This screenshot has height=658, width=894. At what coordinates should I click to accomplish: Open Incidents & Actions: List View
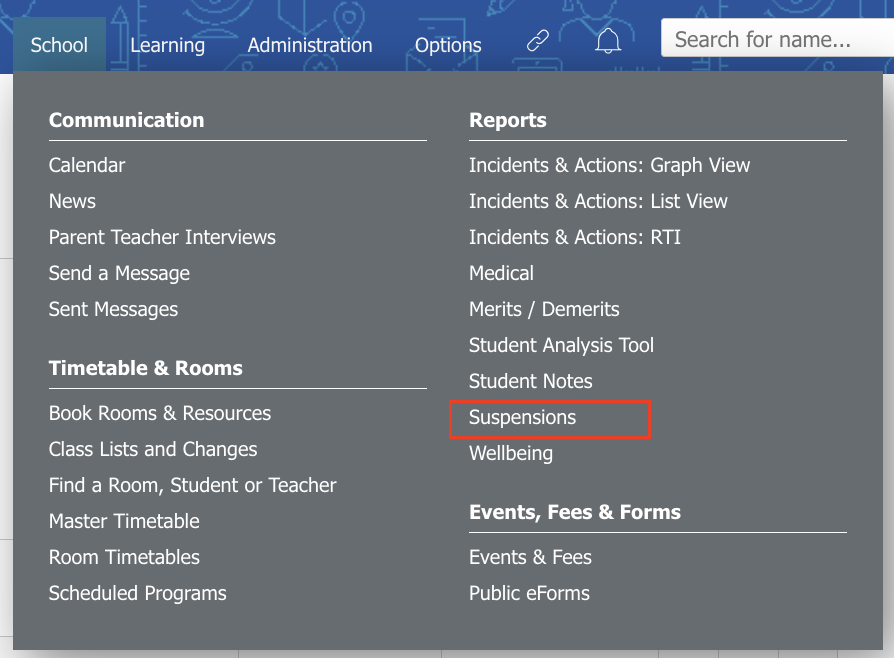[598, 201]
